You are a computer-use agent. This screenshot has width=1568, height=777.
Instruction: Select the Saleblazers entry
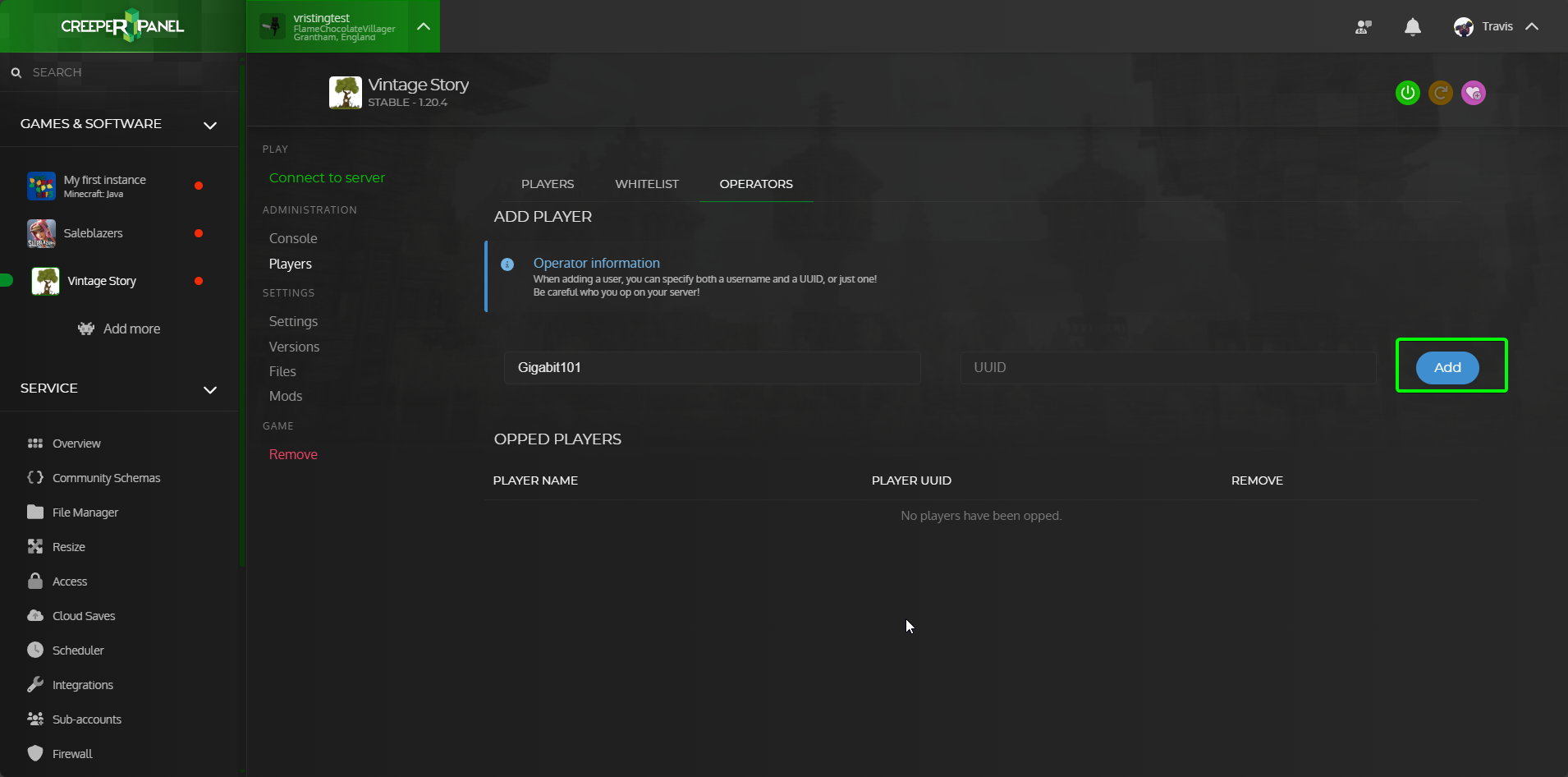(119, 233)
